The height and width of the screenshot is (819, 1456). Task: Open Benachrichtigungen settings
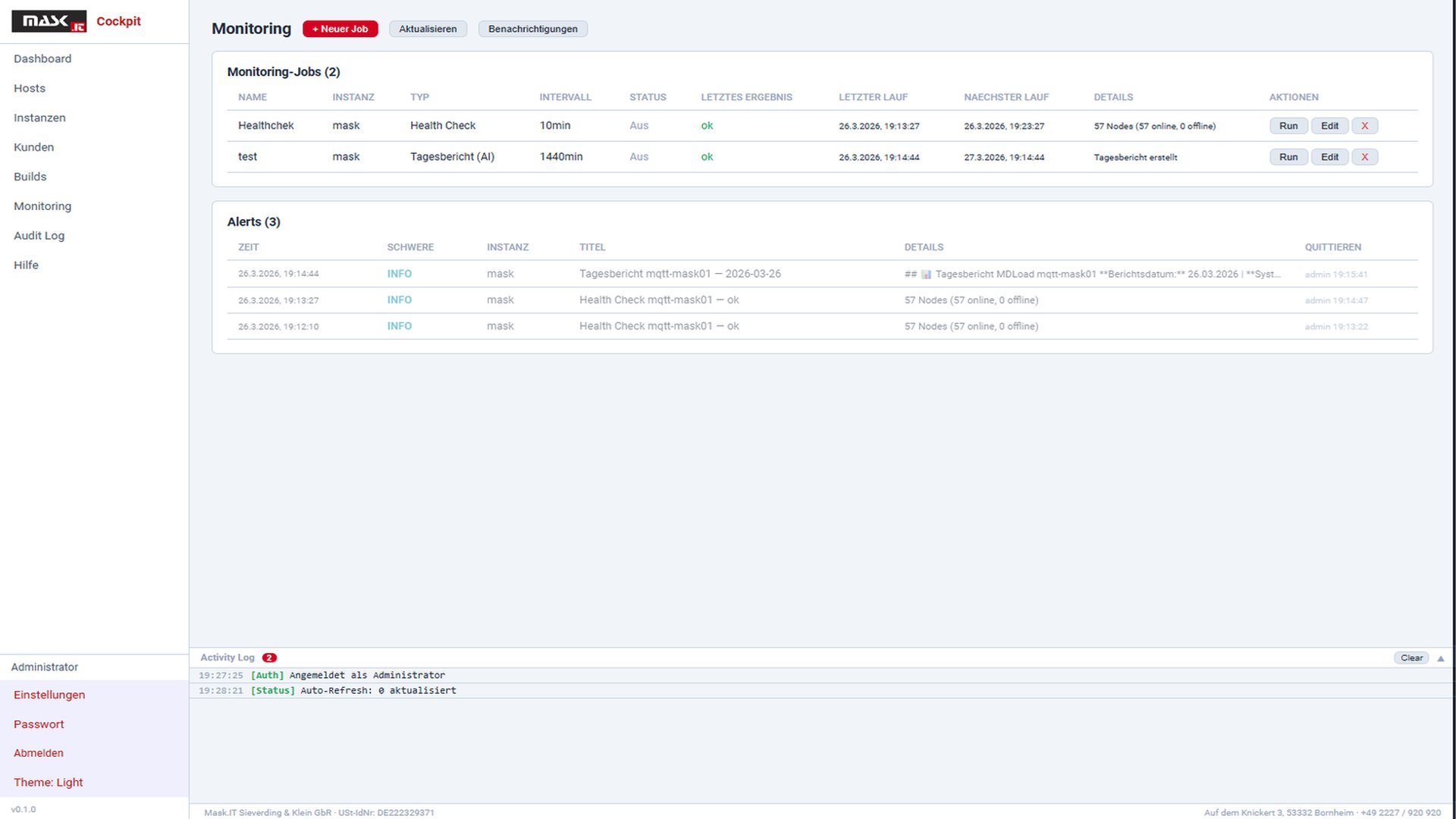coord(532,29)
